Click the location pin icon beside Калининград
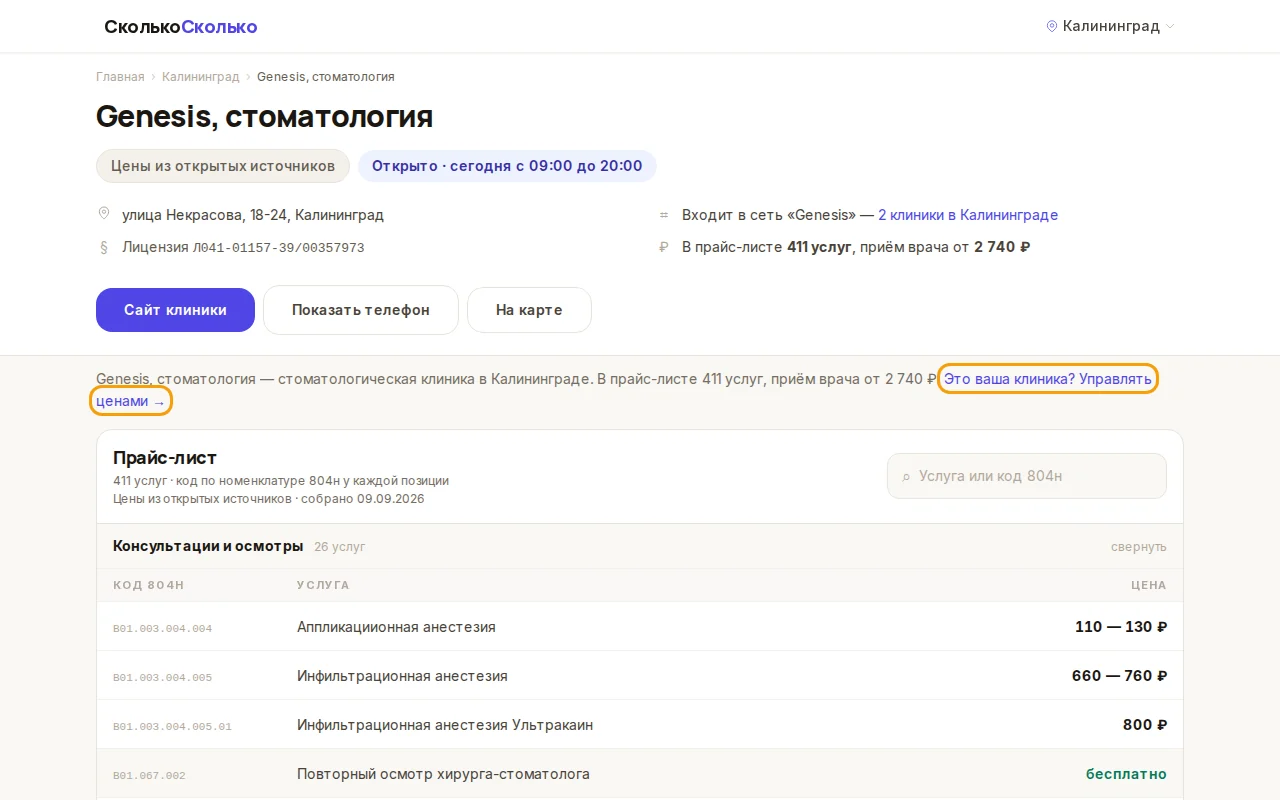Image resolution: width=1280 pixels, height=800 pixels. [1052, 26]
